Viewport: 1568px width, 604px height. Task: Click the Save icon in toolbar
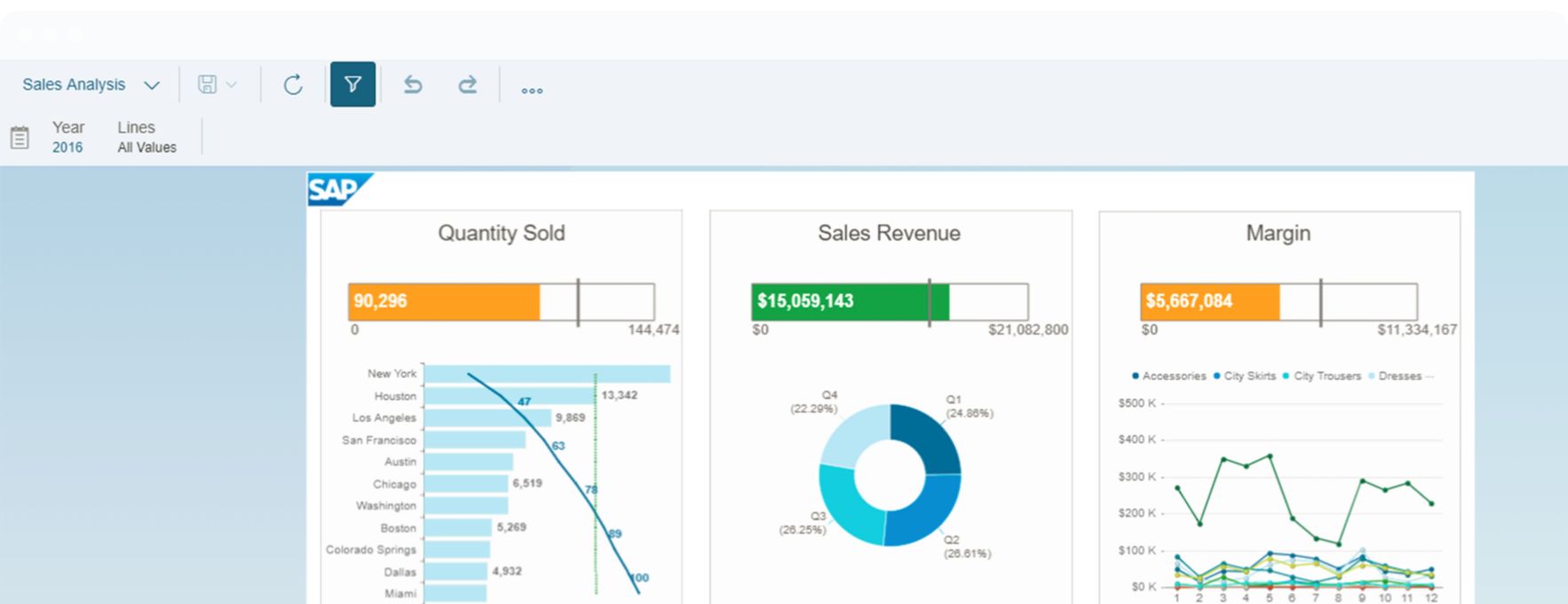point(207,84)
